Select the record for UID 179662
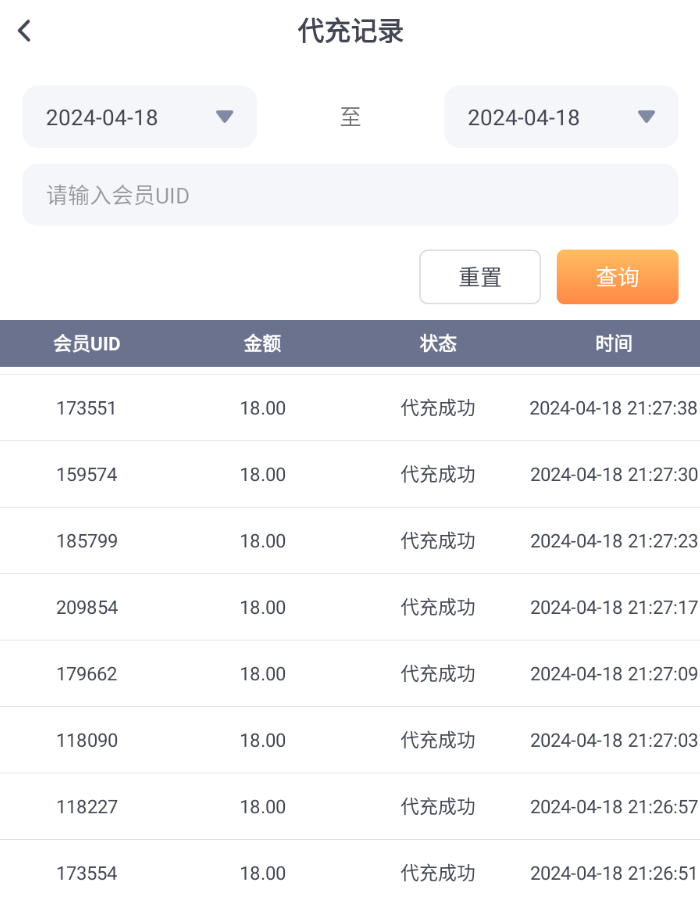700x898 pixels. click(x=86, y=674)
